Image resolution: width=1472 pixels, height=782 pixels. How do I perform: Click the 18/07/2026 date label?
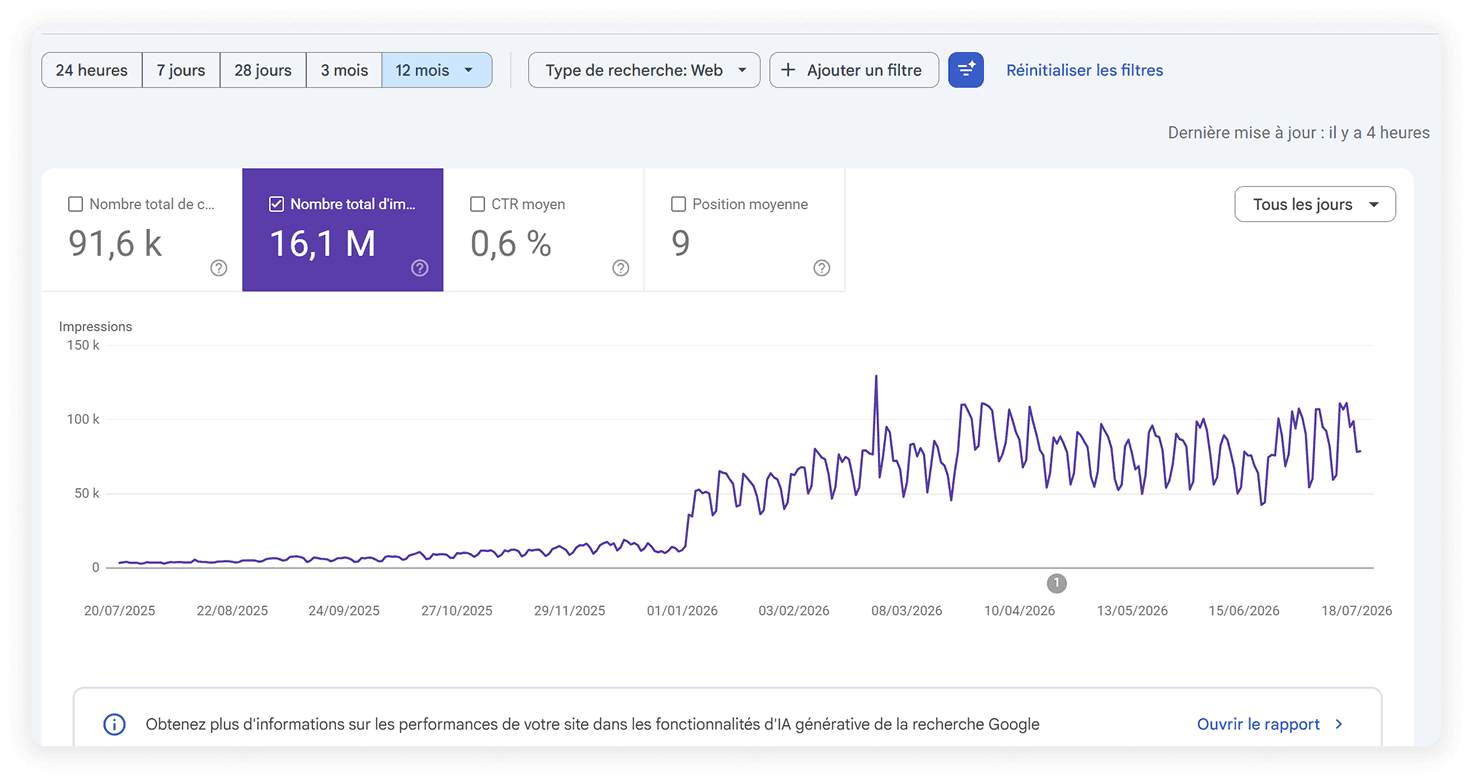(1356, 610)
